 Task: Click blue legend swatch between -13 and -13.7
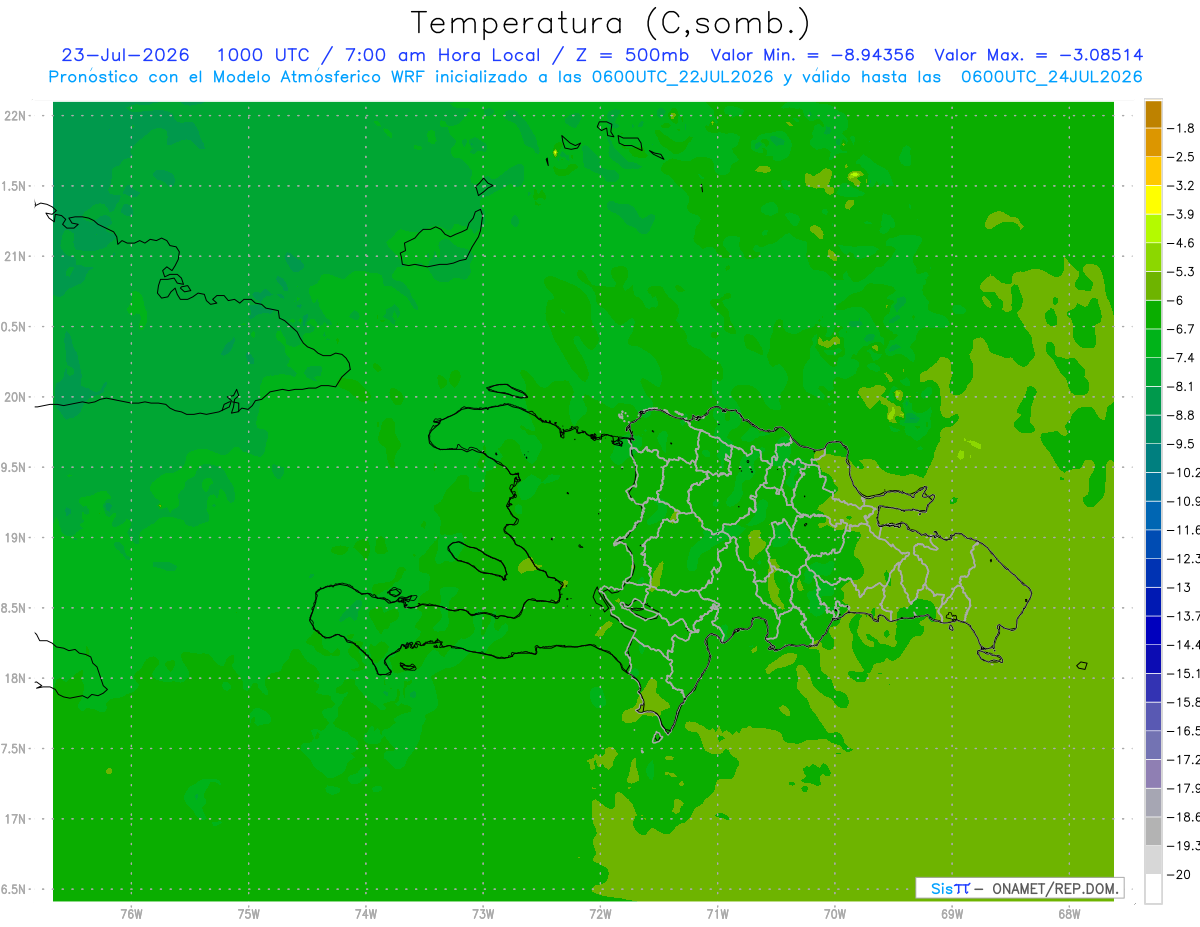(1153, 601)
